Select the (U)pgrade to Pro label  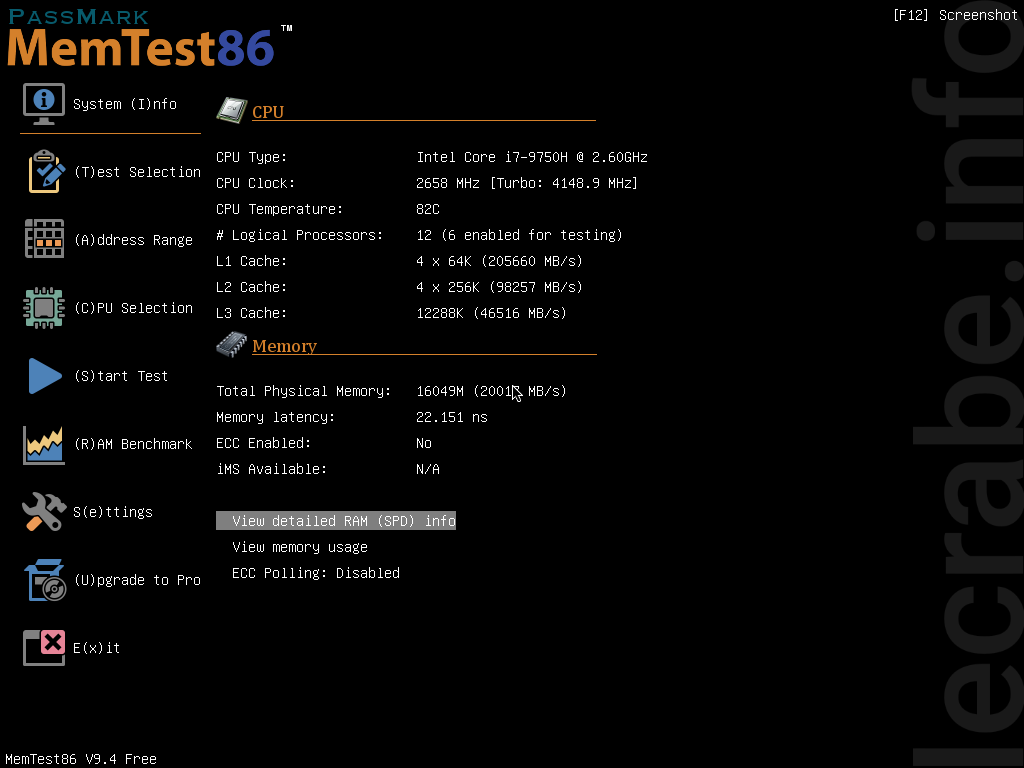[x=137, y=580]
